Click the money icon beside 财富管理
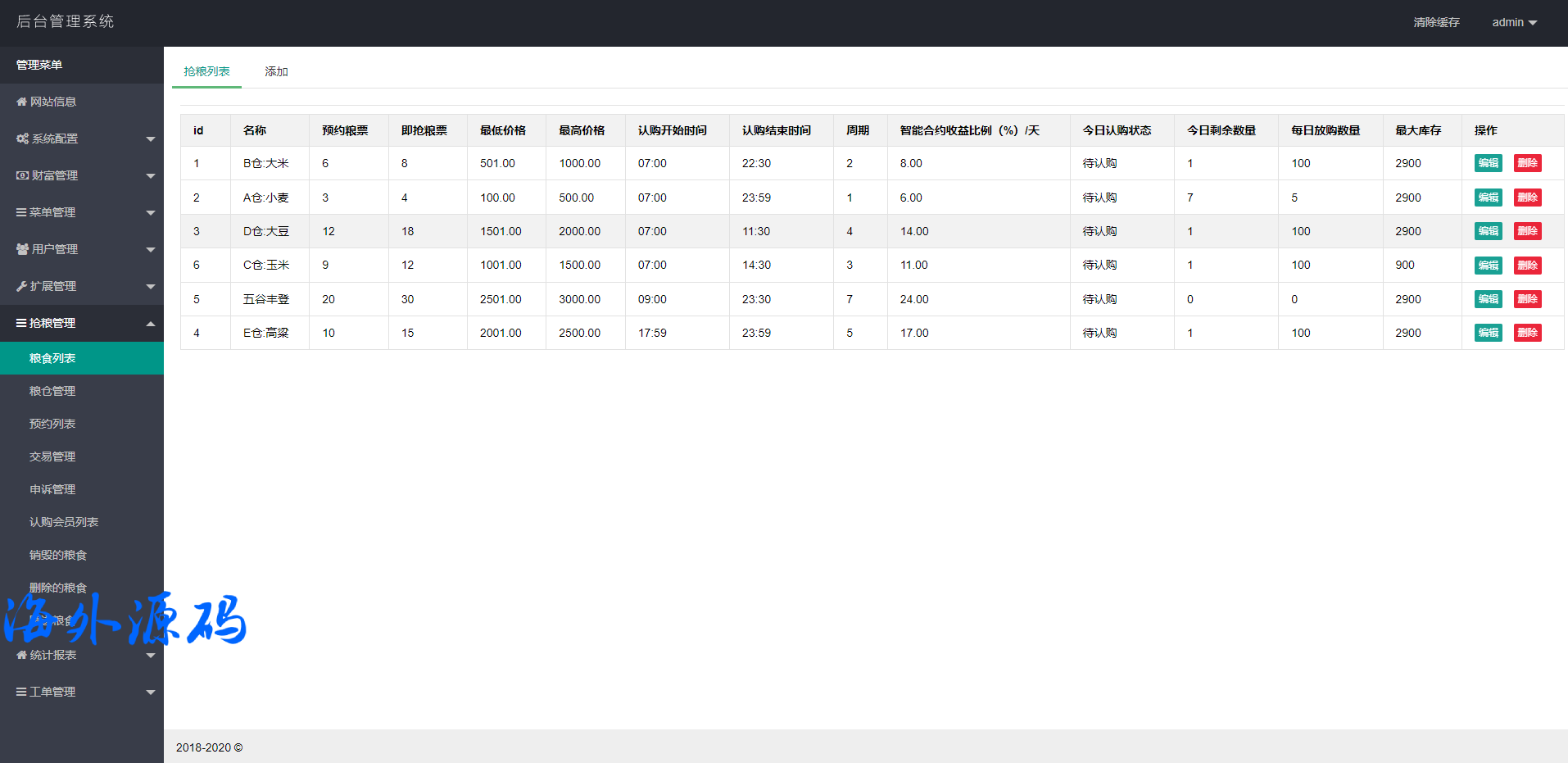The height and width of the screenshot is (763, 1568). pos(22,175)
